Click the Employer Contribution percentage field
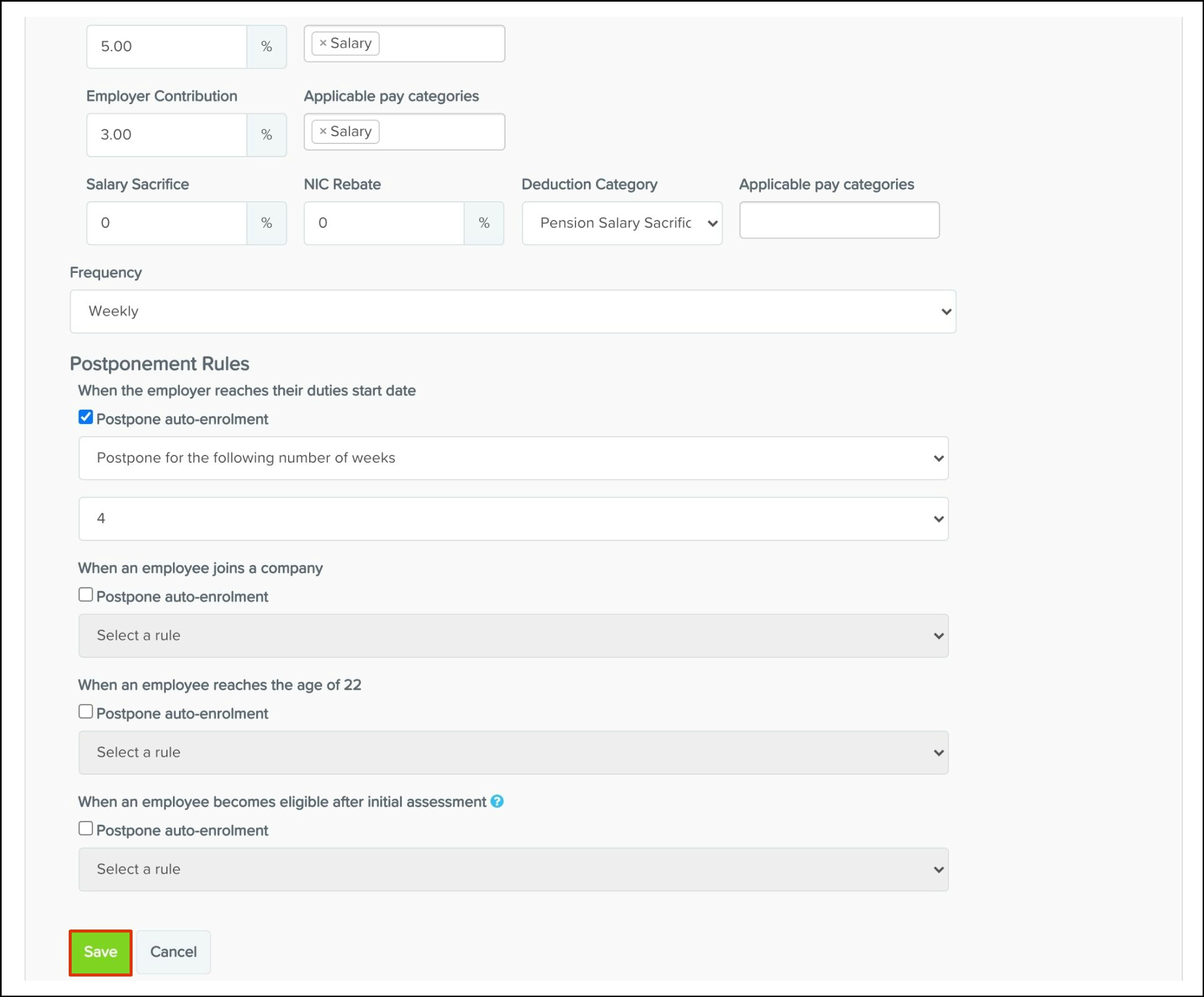1204x997 pixels. (166, 135)
